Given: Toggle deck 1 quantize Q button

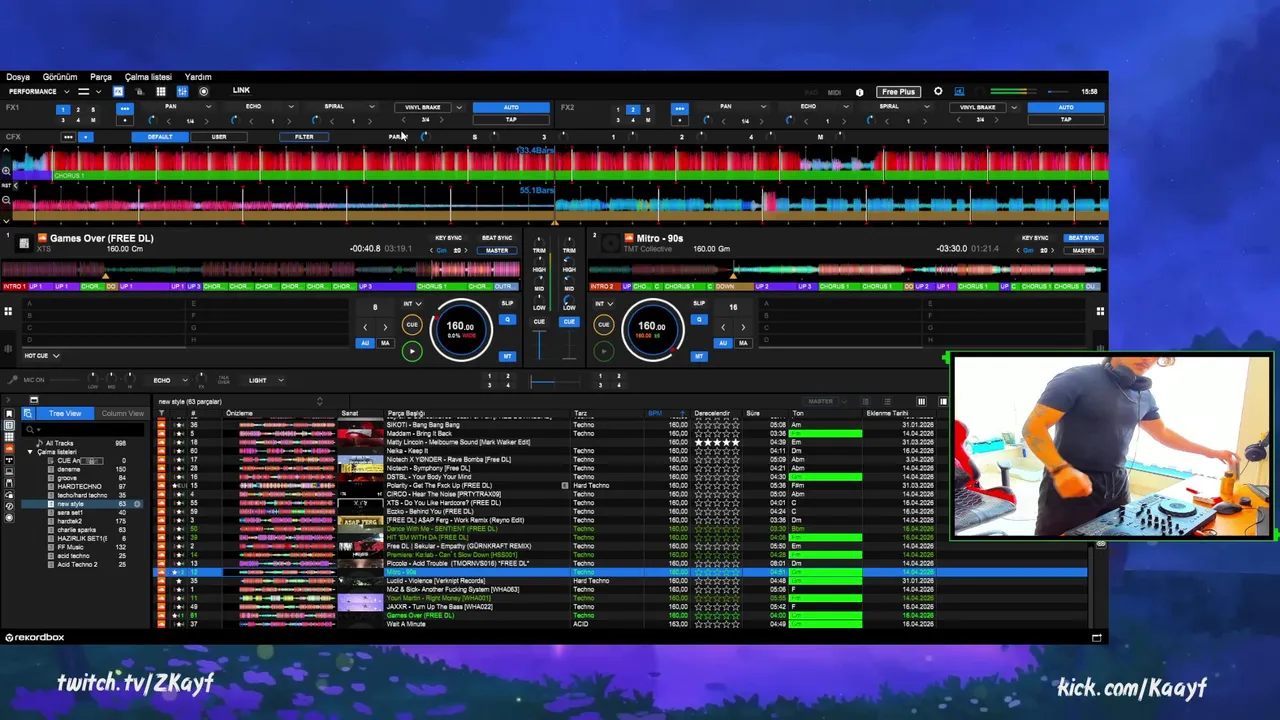Looking at the screenshot, I should pyautogui.click(x=507, y=320).
